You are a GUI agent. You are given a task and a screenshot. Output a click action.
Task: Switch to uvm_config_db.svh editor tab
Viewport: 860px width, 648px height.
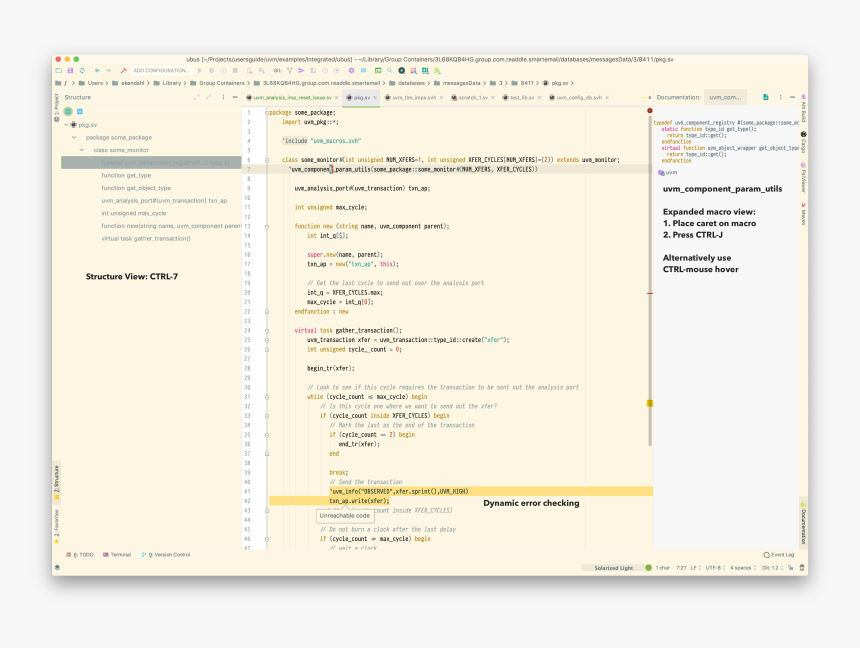pyautogui.click(x=581, y=98)
